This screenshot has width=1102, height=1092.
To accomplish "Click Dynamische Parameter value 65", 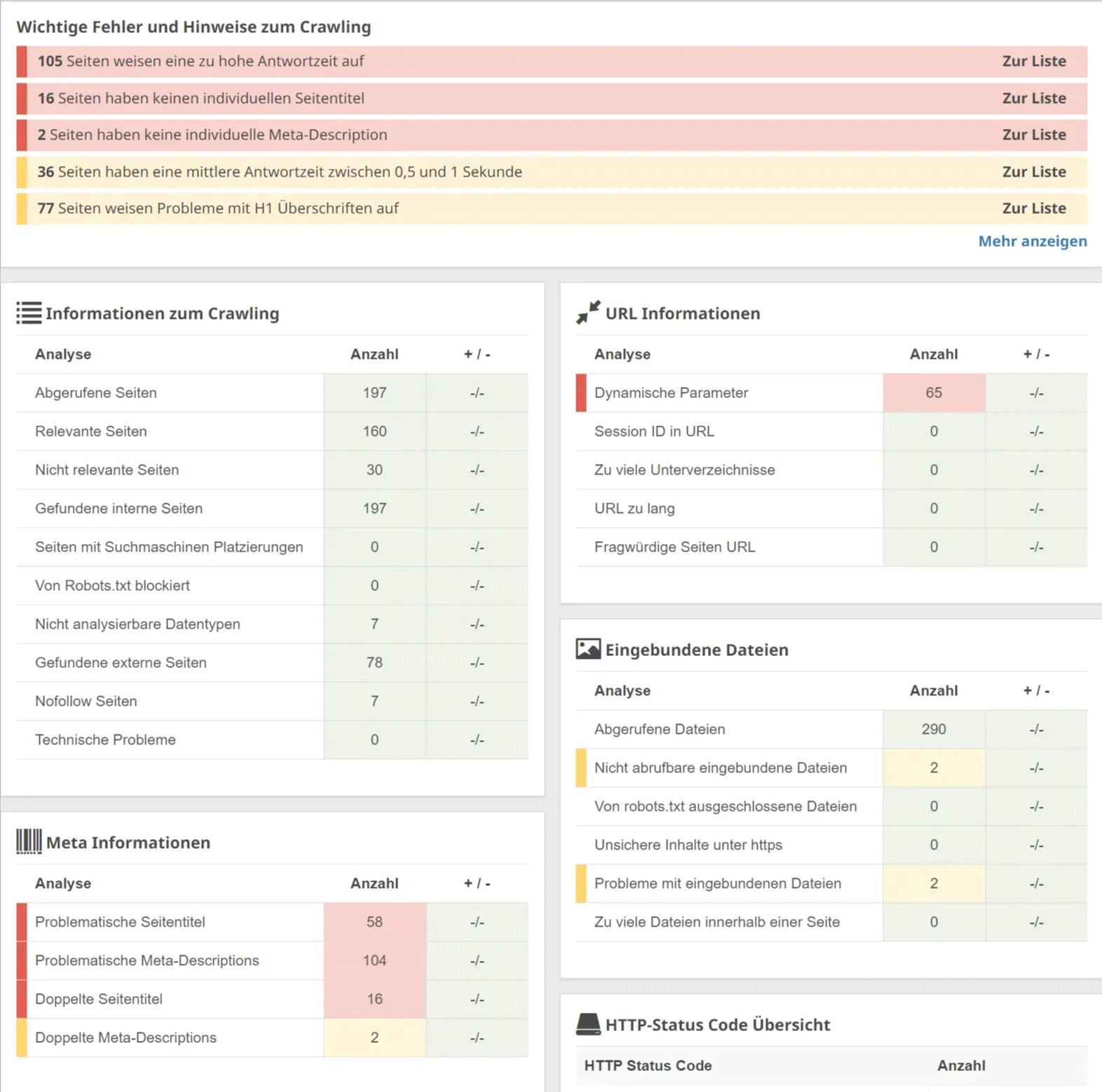I will click(934, 393).
